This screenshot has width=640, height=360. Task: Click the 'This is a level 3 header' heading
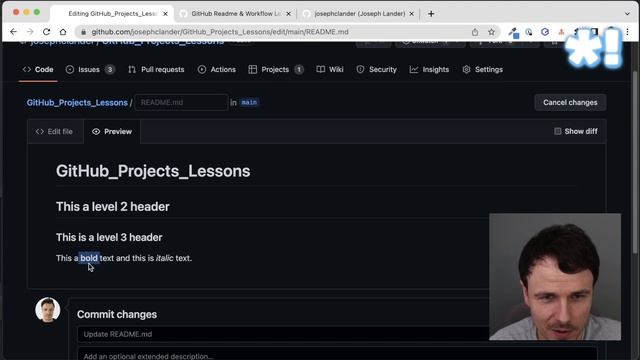[x=109, y=237]
